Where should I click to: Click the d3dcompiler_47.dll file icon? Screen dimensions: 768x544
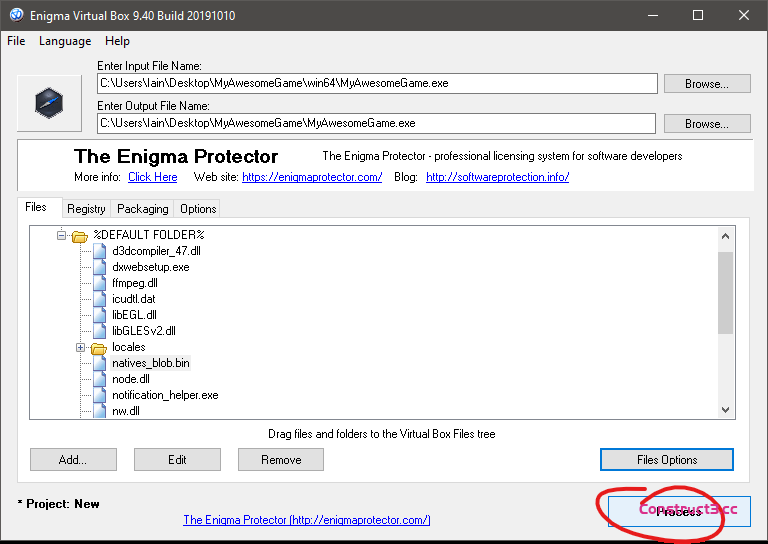99,251
